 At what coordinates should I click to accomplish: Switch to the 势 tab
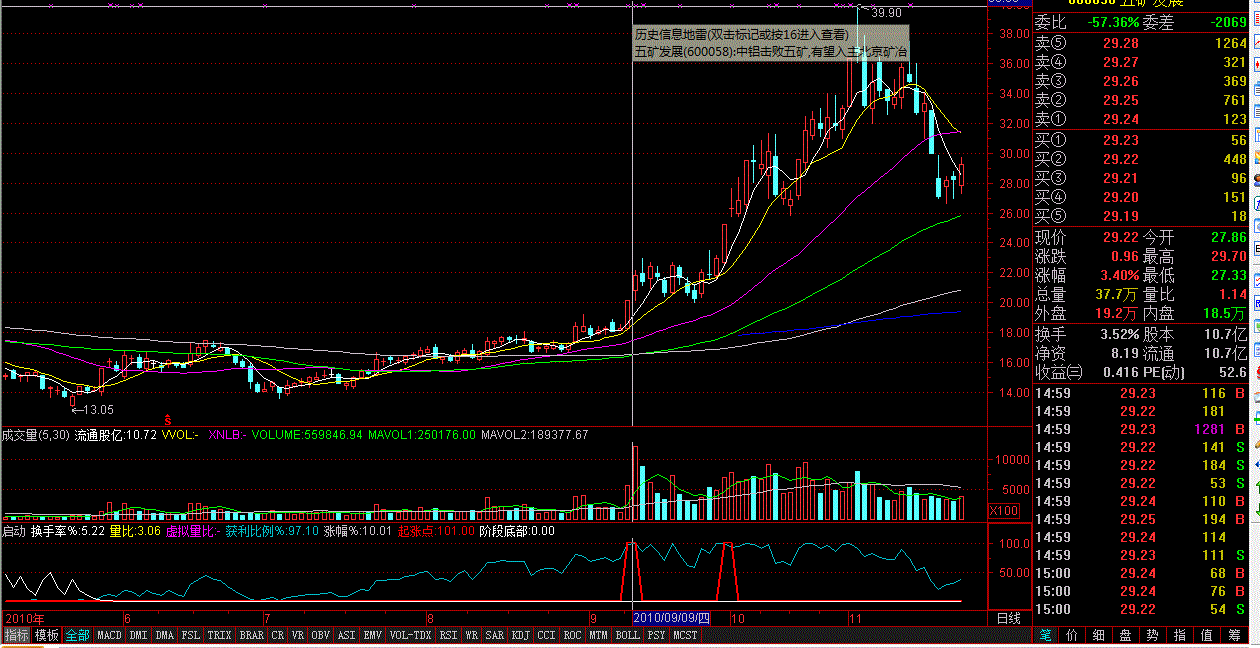(x=1153, y=635)
